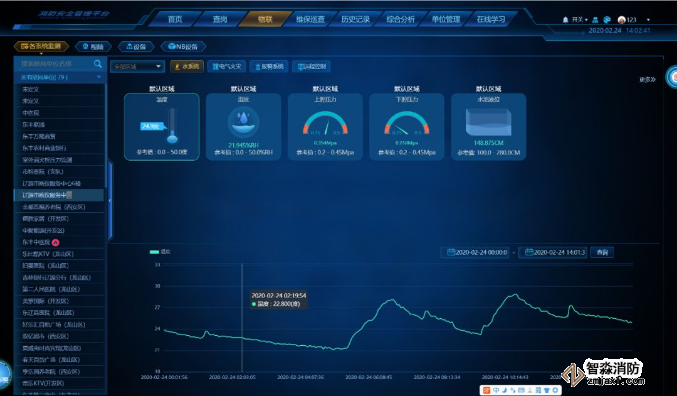677x396 pixels.
Task: Click the alarm bell icon
Action: tap(565, 19)
